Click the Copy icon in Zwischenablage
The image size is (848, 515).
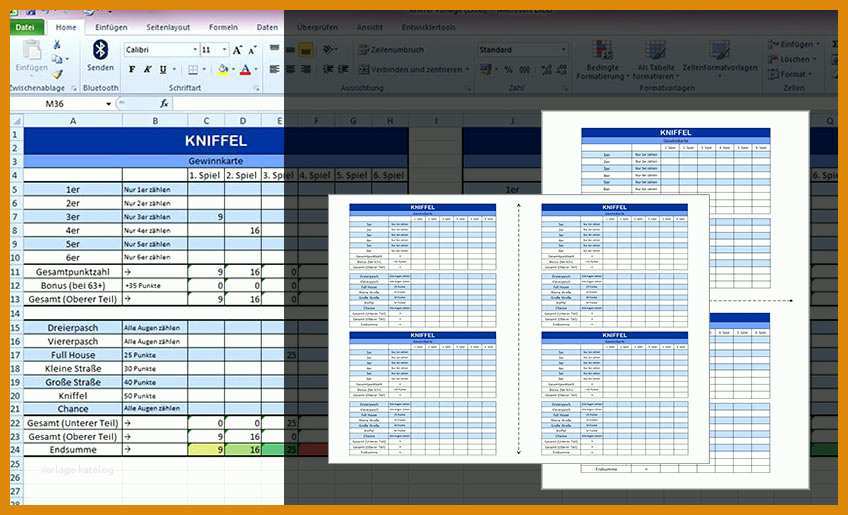57,59
